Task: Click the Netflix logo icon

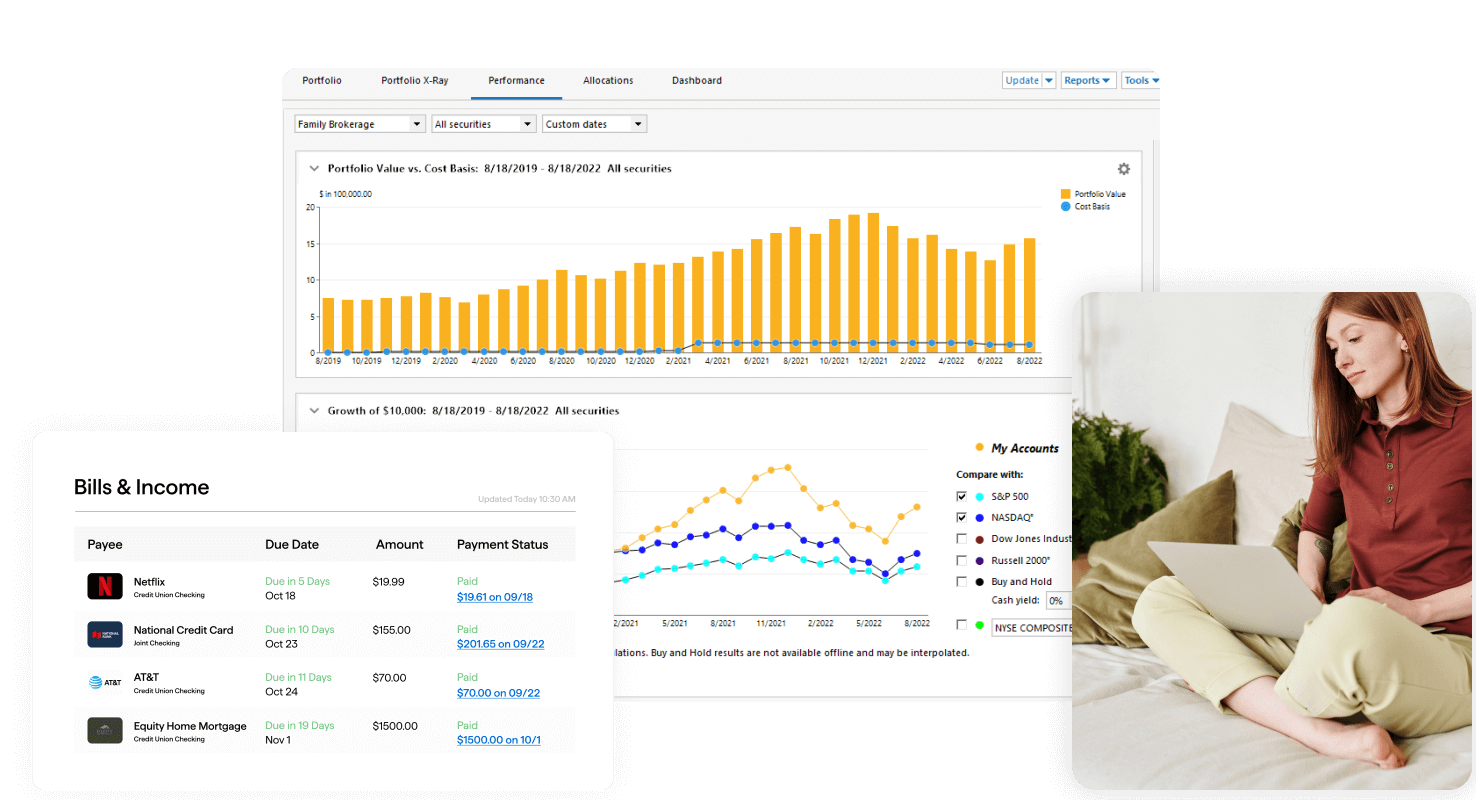Action: pos(105,587)
